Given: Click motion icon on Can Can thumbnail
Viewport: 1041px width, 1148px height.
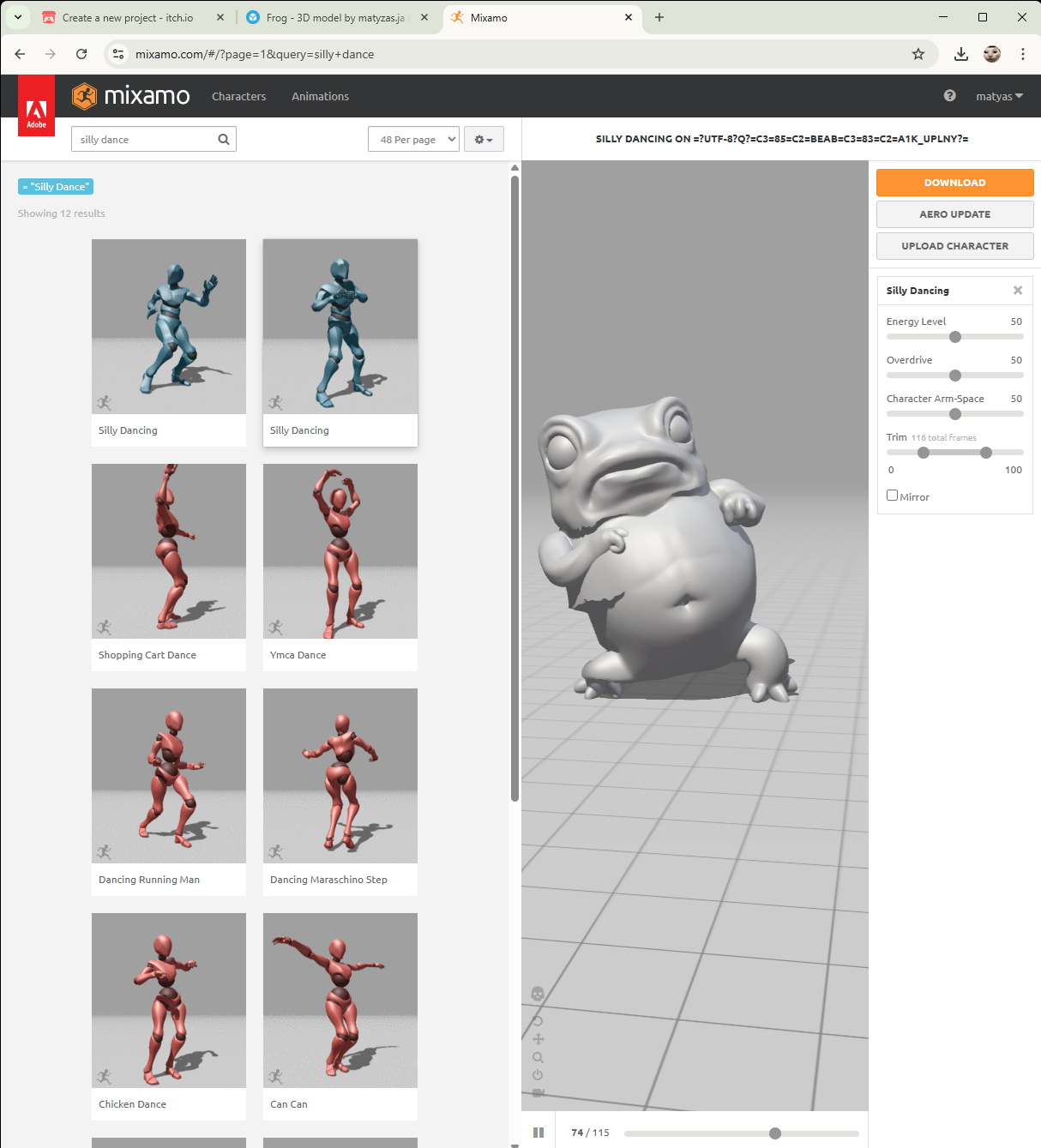Looking at the screenshot, I should click(x=276, y=1077).
